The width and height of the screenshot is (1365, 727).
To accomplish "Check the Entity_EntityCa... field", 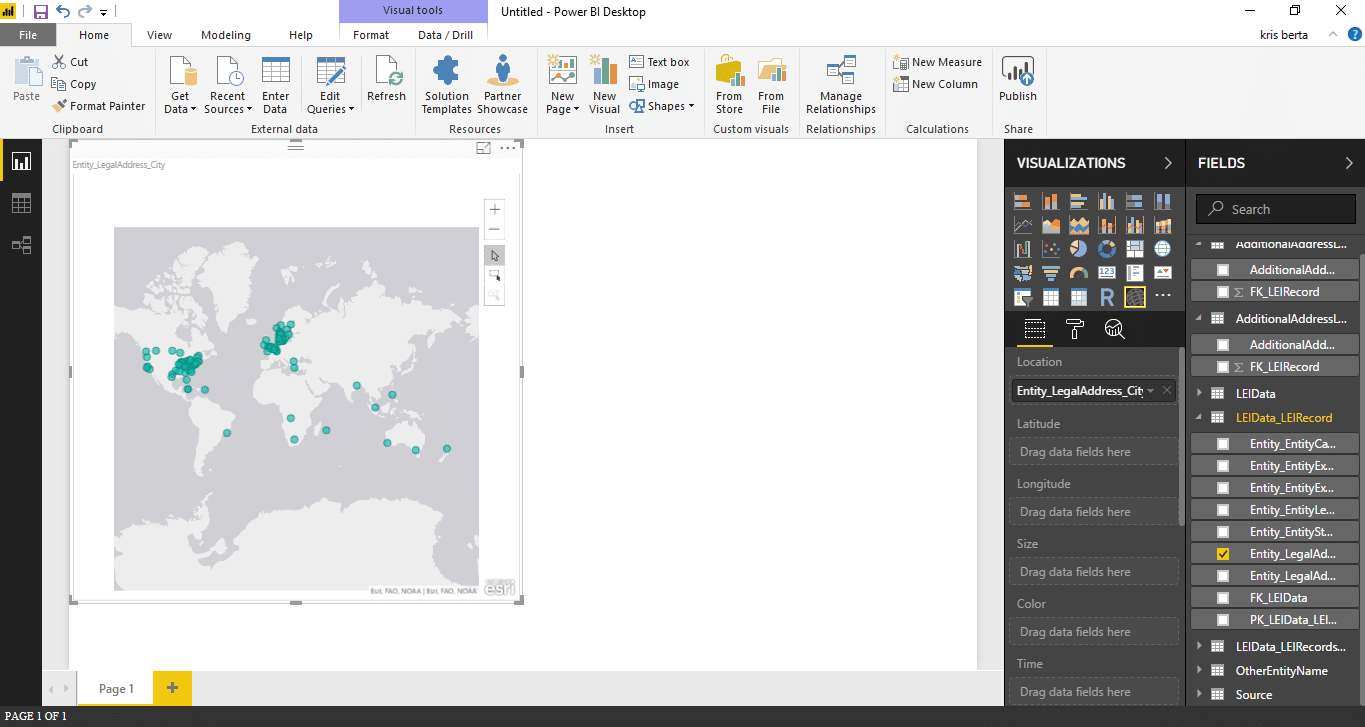I will point(1223,444).
